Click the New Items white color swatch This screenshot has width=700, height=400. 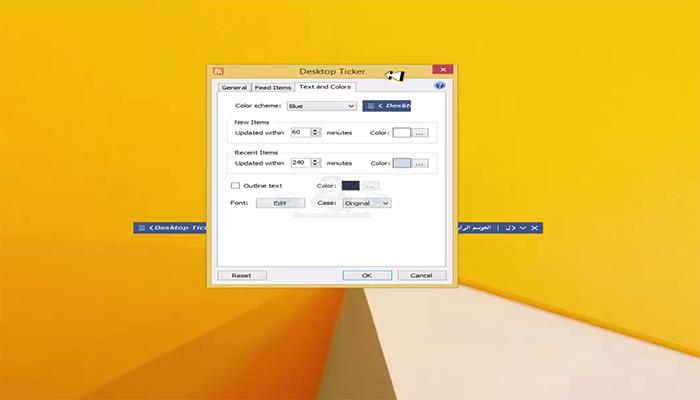[x=401, y=133]
